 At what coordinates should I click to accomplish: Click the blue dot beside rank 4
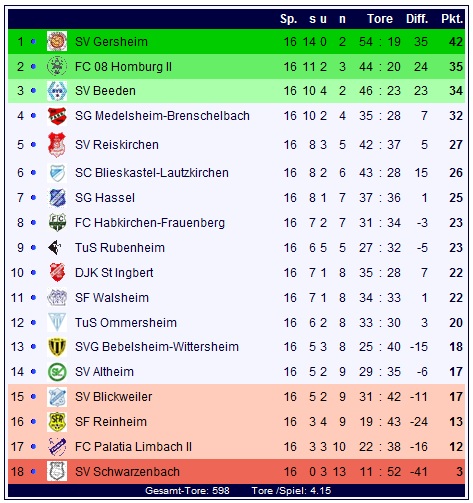(33, 116)
